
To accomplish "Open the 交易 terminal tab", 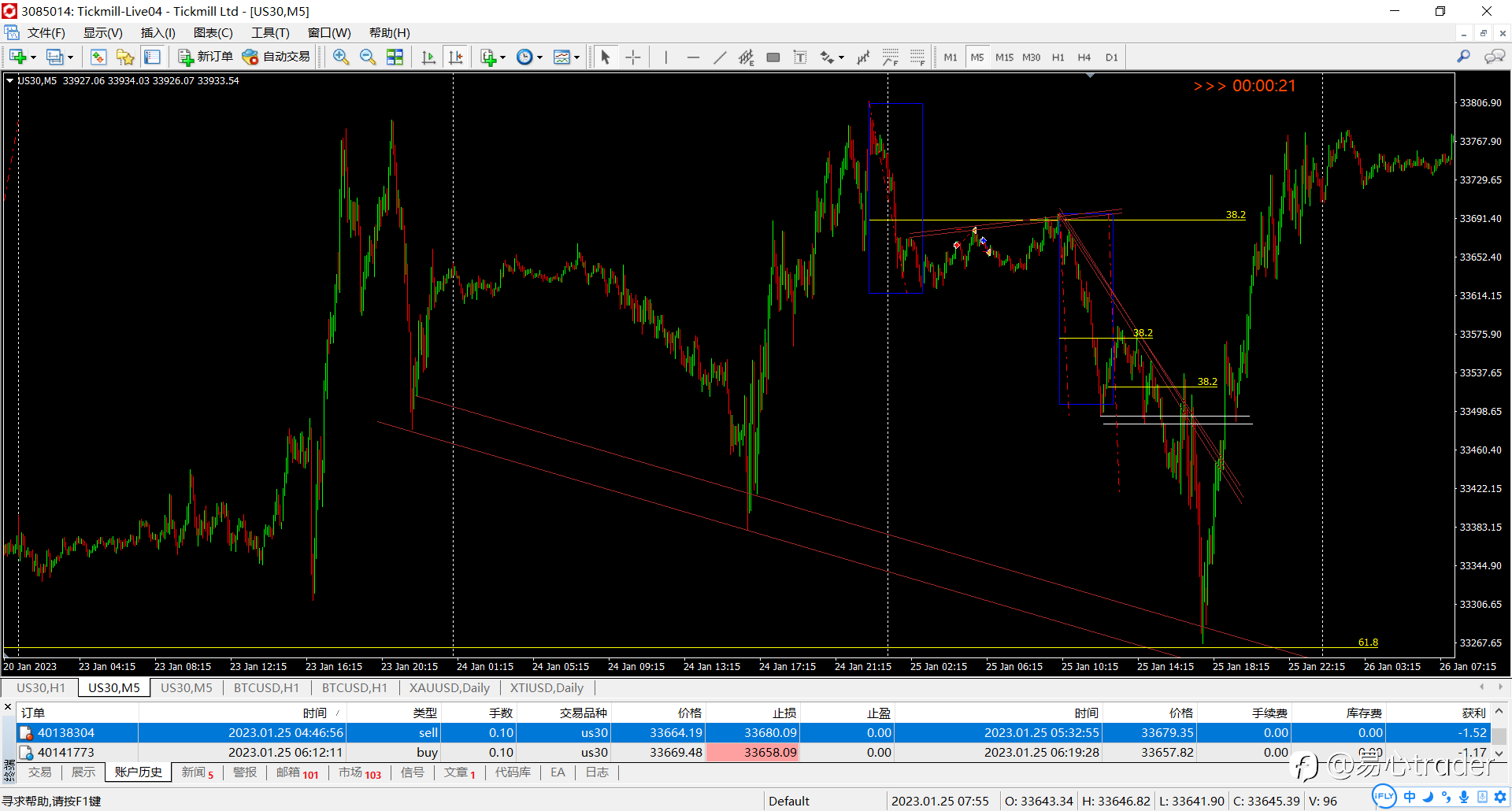I will tap(39, 772).
